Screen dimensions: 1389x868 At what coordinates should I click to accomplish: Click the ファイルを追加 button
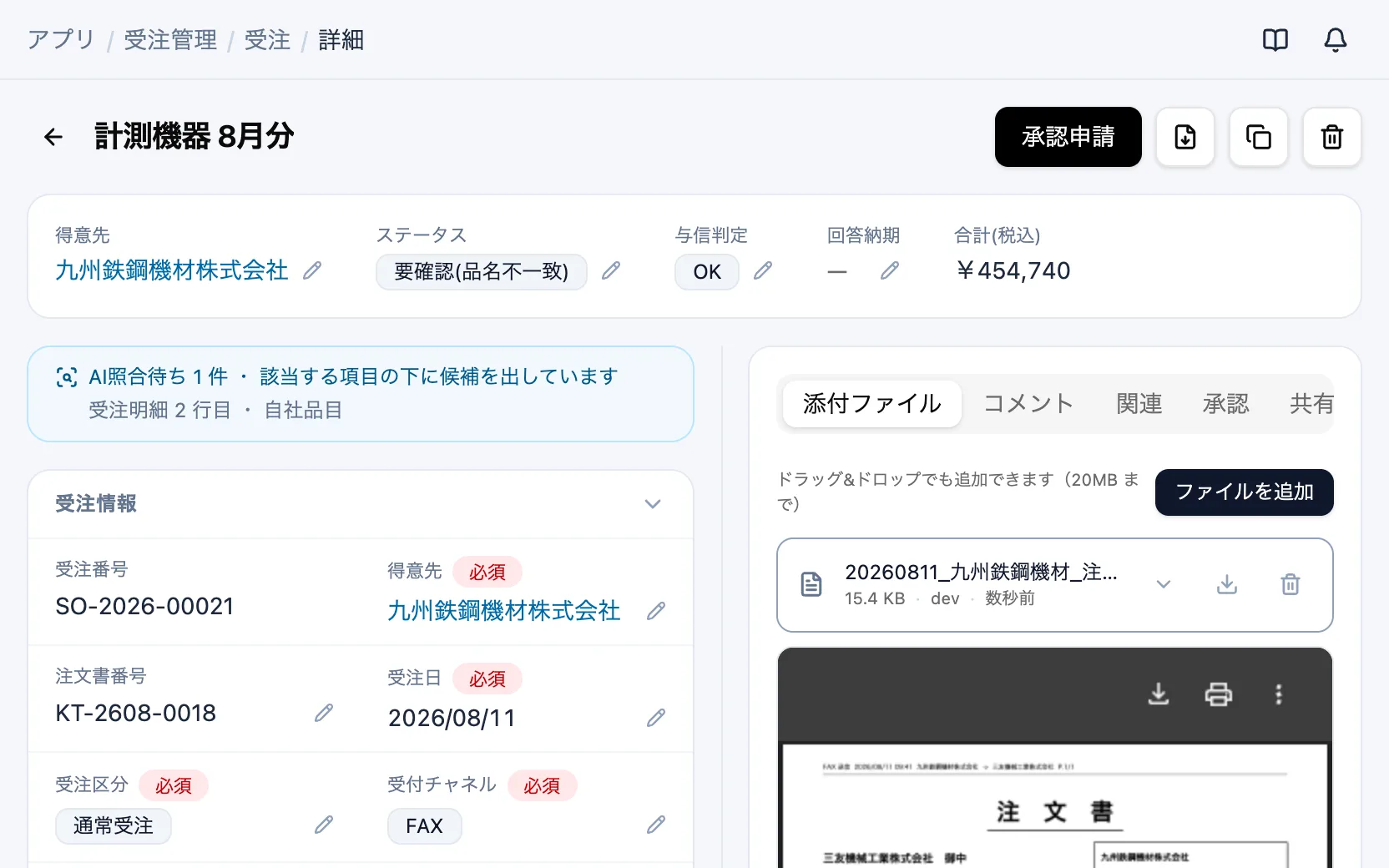click(x=1245, y=492)
